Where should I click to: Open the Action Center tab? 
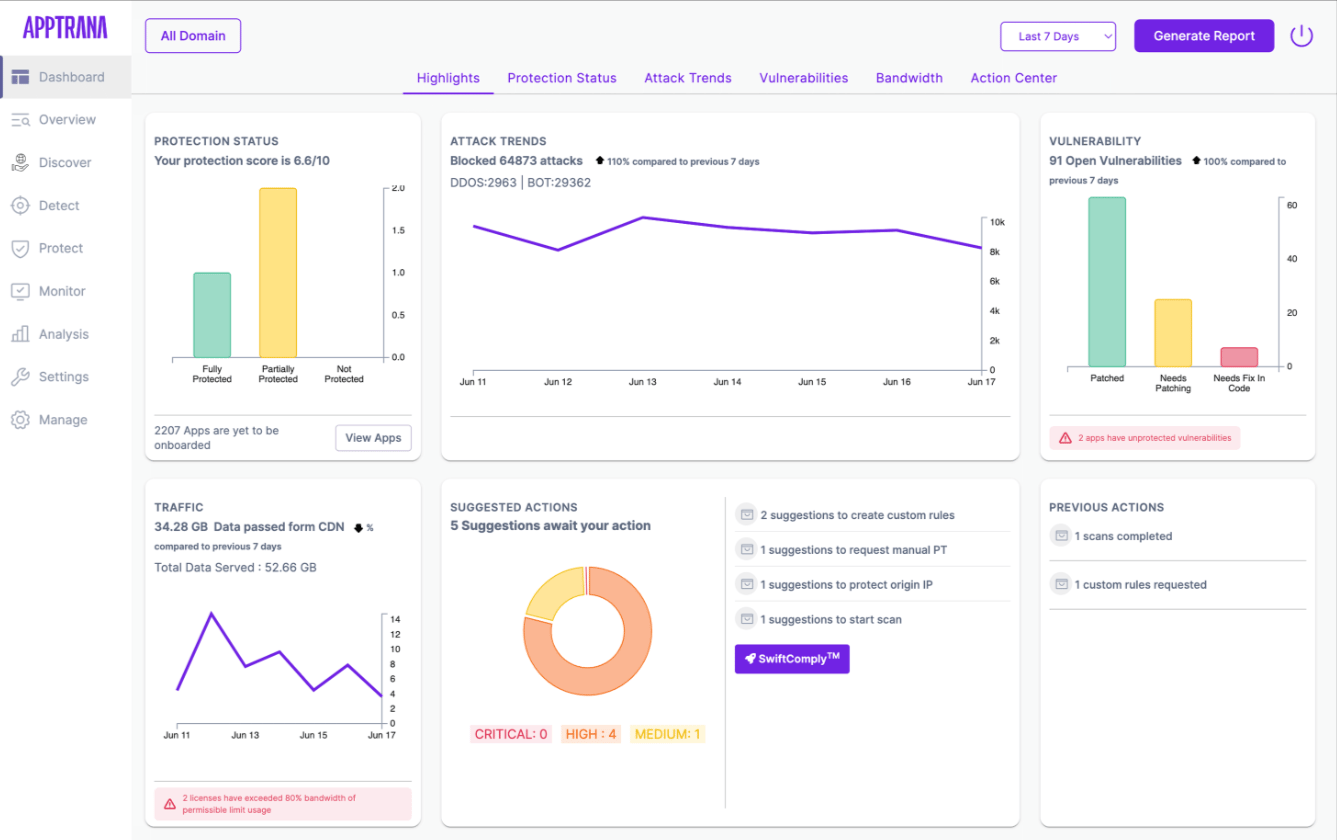(x=1013, y=78)
